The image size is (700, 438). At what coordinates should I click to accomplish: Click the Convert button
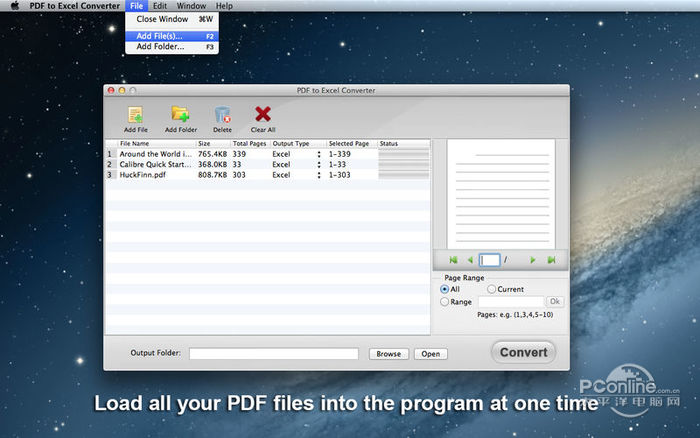tap(523, 352)
